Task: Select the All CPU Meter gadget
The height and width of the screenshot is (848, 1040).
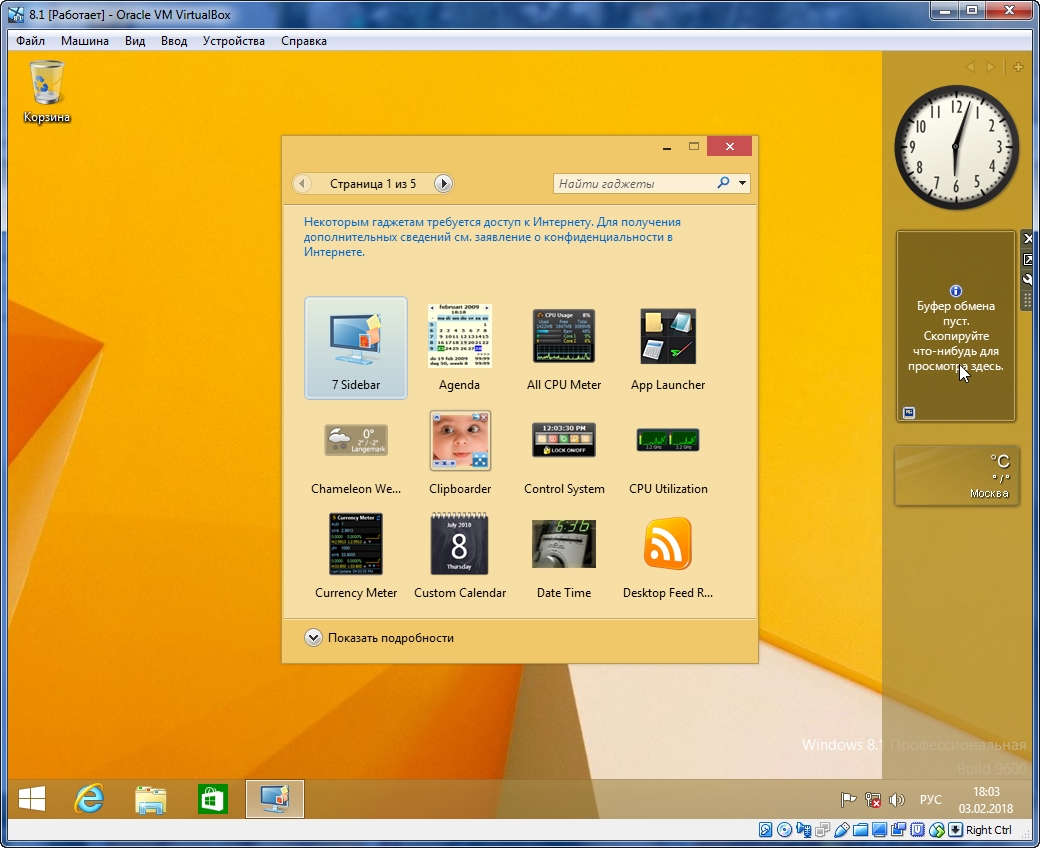Action: click(564, 348)
